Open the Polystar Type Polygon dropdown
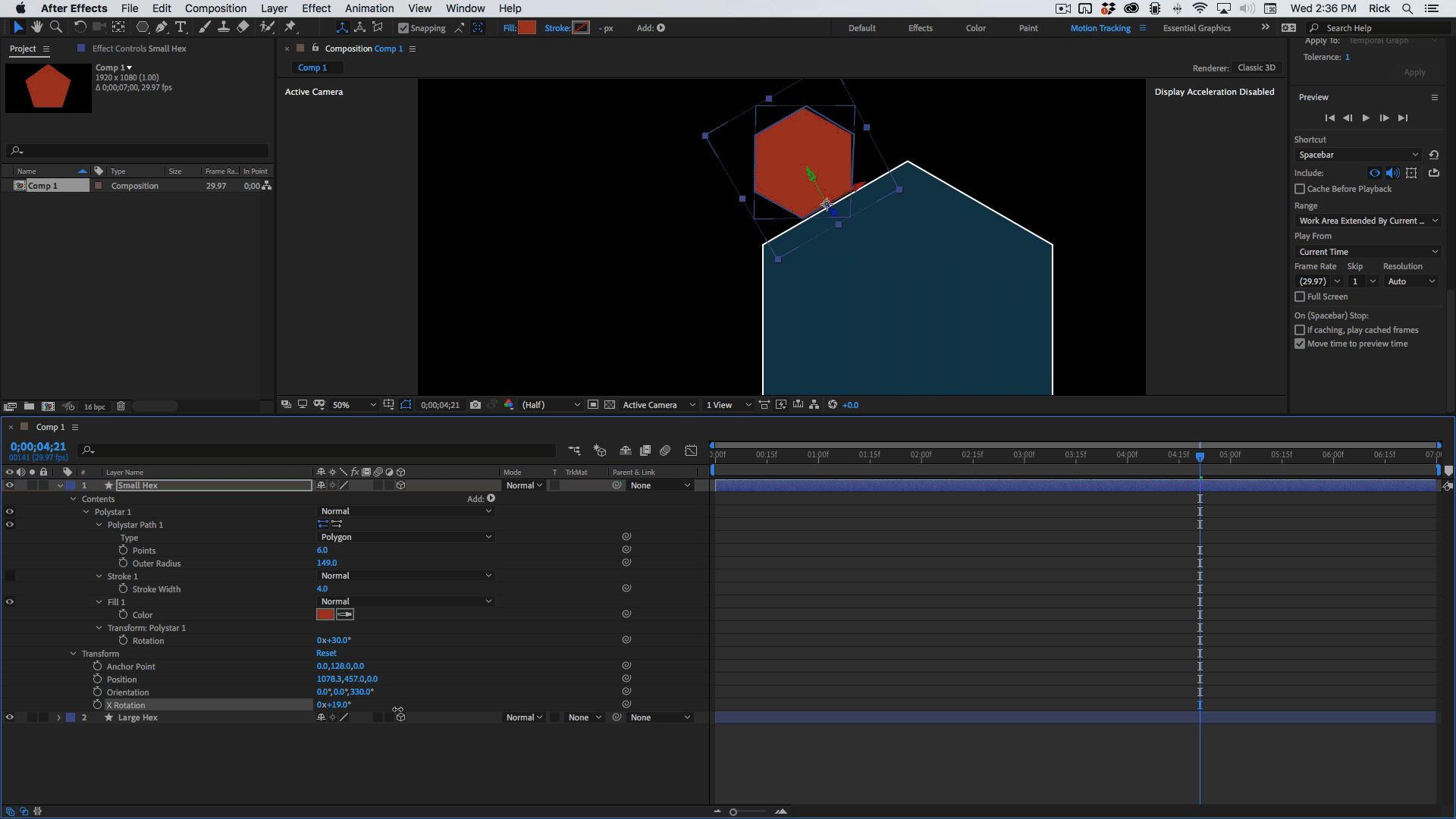 click(406, 537)
